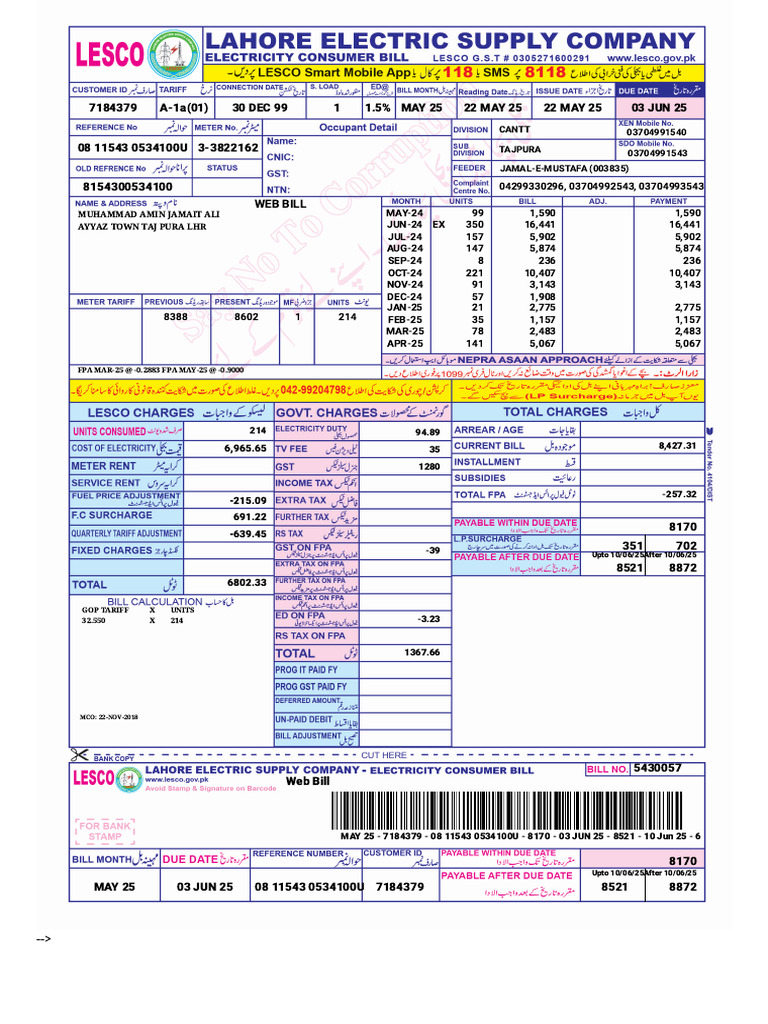Image resolution: width=768 pixels, height=1024 pixels.
Task: Click XEN mobile number 03704991540
Action: (x=656, y=132)
